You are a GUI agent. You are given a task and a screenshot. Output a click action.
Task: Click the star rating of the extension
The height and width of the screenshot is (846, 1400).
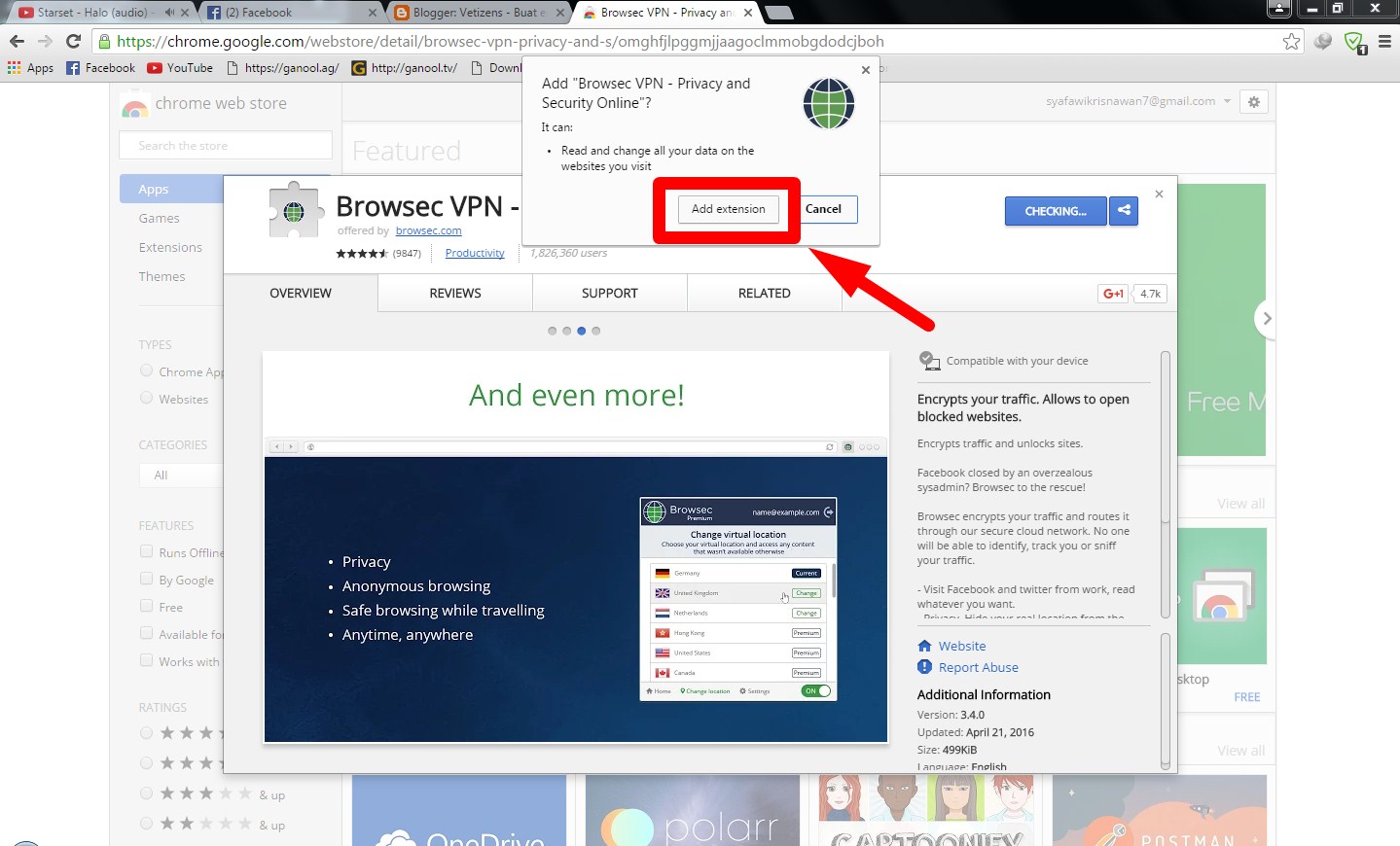(x=362, y=253)
